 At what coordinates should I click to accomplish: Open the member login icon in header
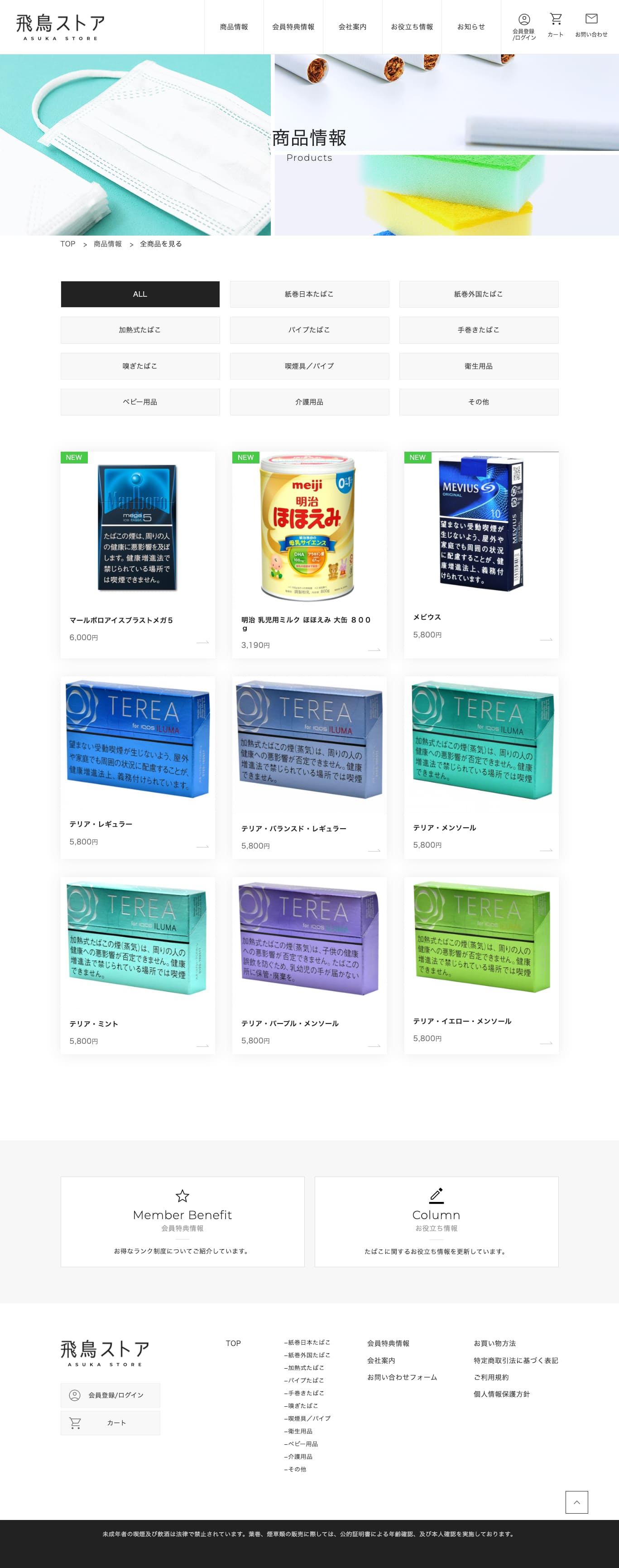point(523,19)
